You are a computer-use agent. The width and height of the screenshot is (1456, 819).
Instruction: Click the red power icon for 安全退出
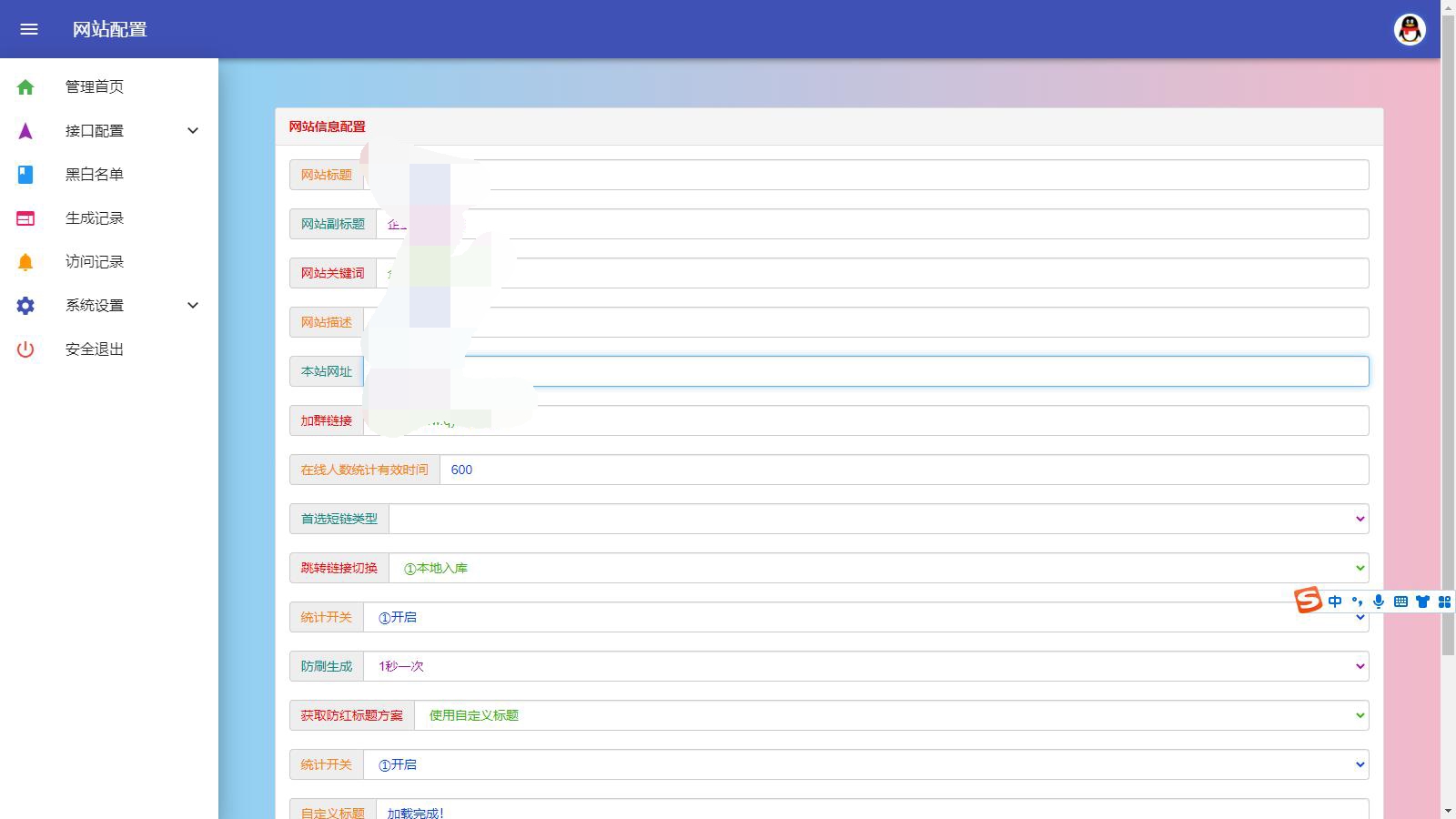click(x=25, y=349)
